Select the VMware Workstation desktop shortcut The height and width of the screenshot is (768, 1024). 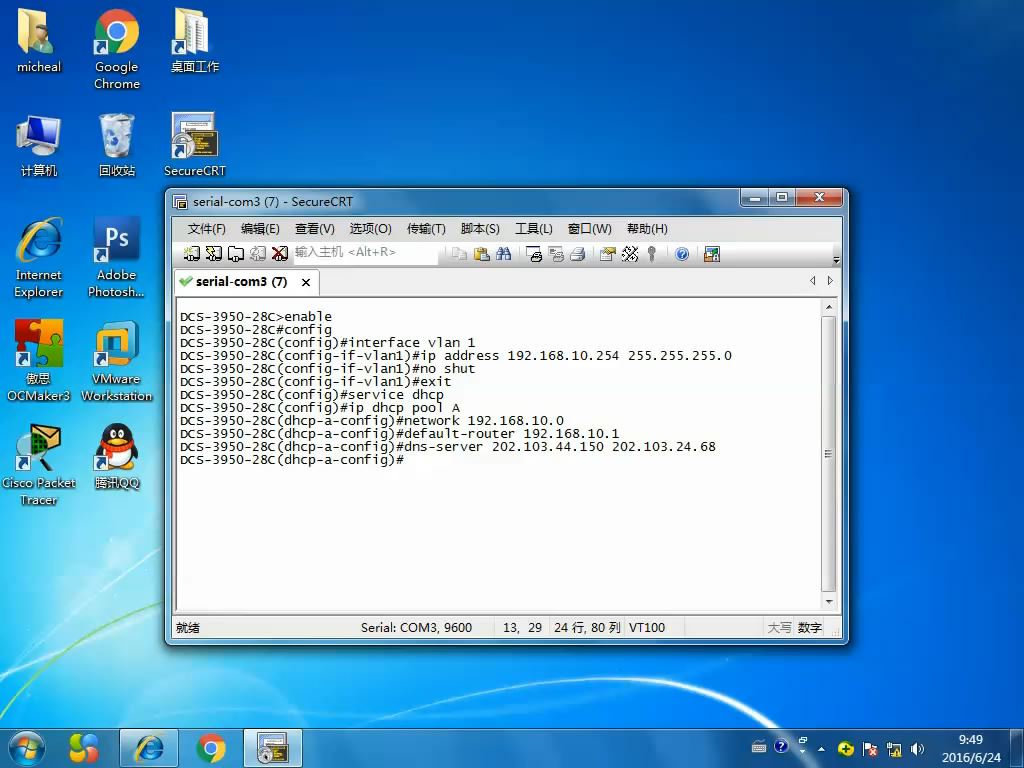pyautogui.click(x=116, y=361)
